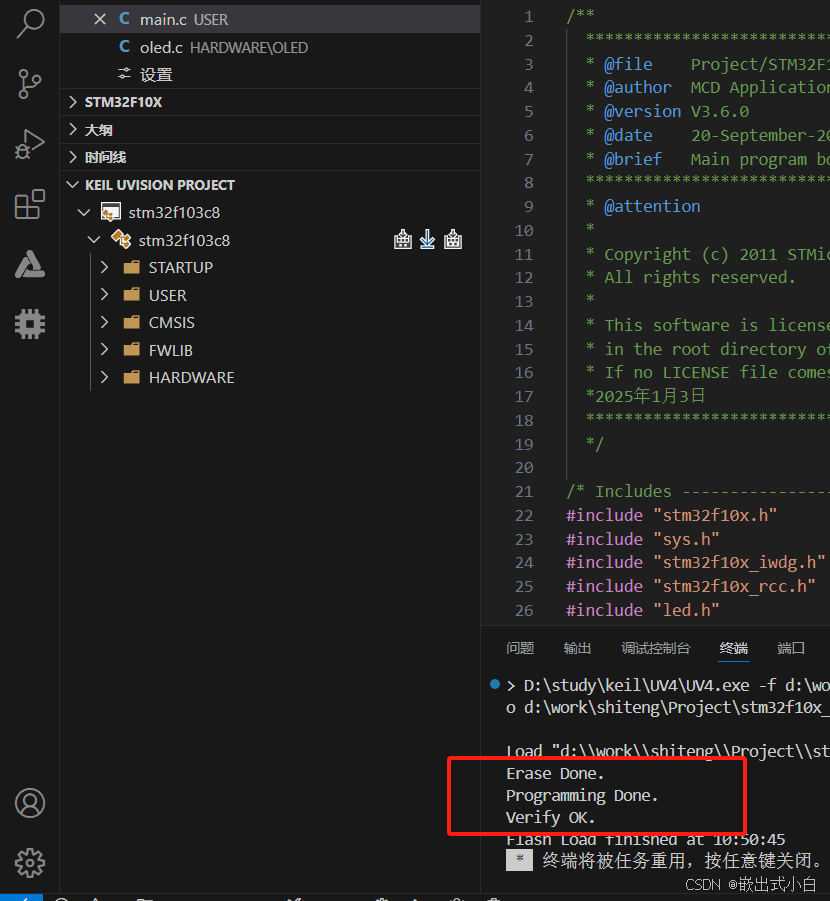This screenshot has width=830, height=901.
Task: Open the Search view in activity bar
Action: (30, 24)
